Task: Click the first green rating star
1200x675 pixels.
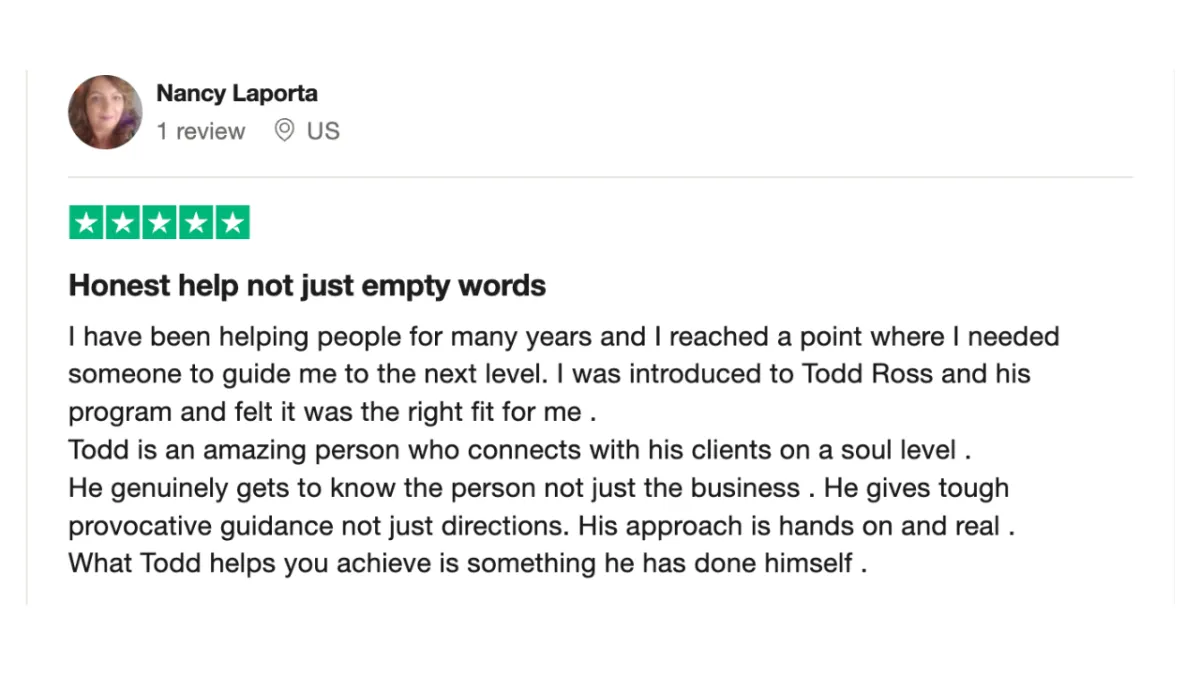Action: tap(86, 223)
